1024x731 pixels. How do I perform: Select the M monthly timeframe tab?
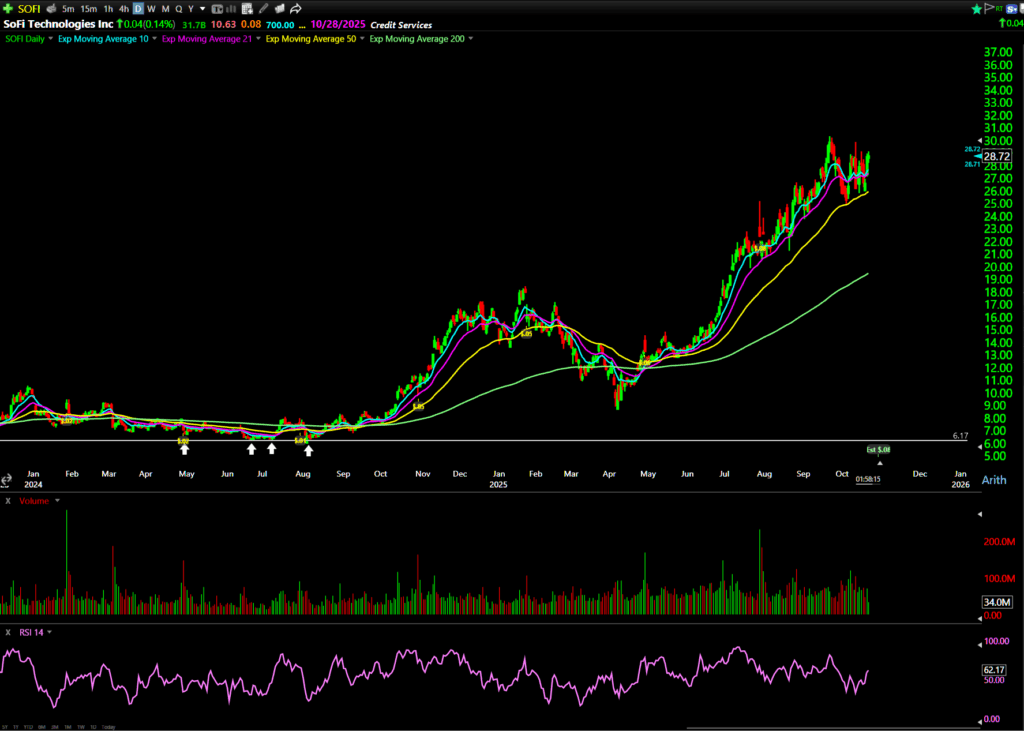click(x=164, y=8)
